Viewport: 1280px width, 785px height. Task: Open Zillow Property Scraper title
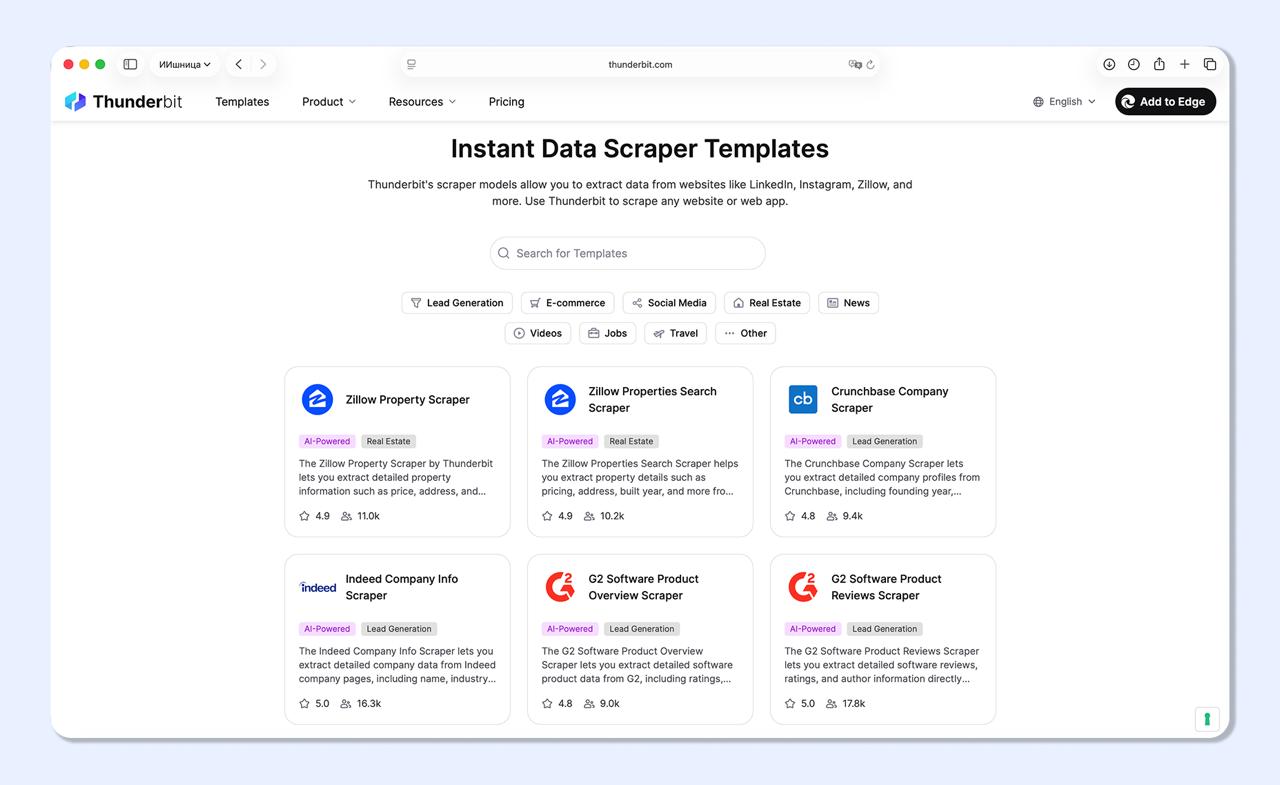pyautogui.click(x=407, y=400)
